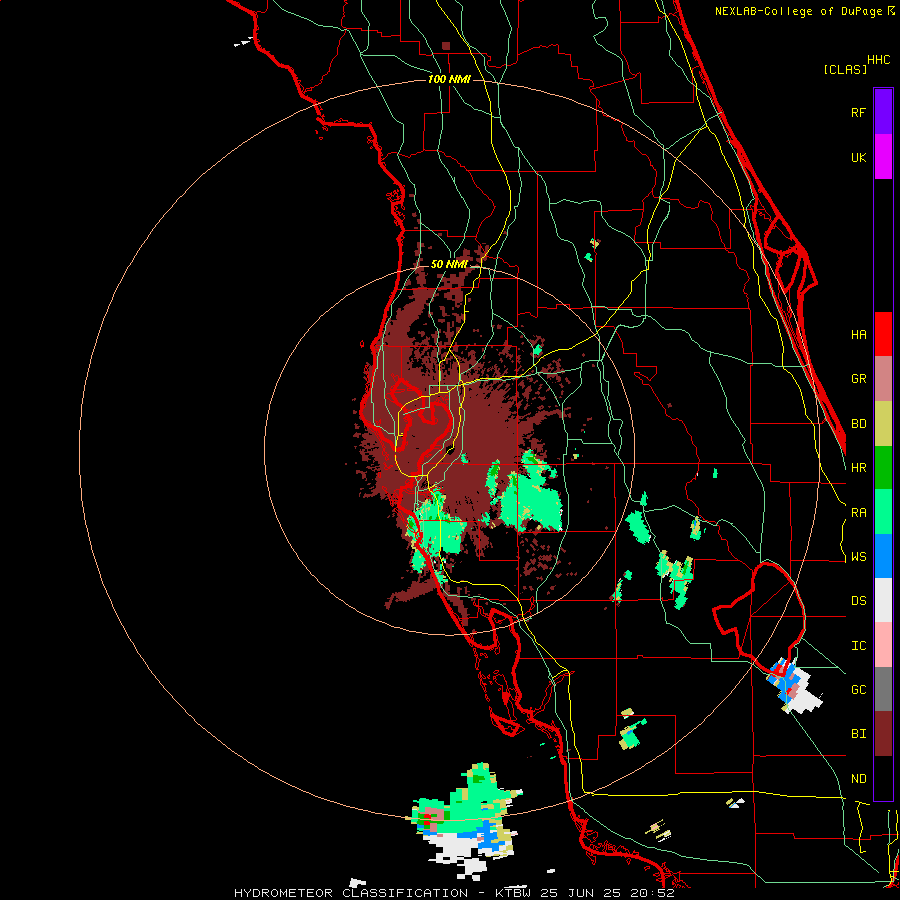
Task: Click the GC legend label
Action: tap(859, 690)
